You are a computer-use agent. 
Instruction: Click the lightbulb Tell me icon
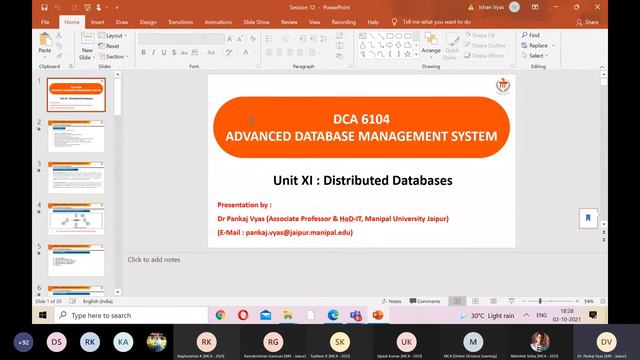pyautogui.click(x=394, y=22)
